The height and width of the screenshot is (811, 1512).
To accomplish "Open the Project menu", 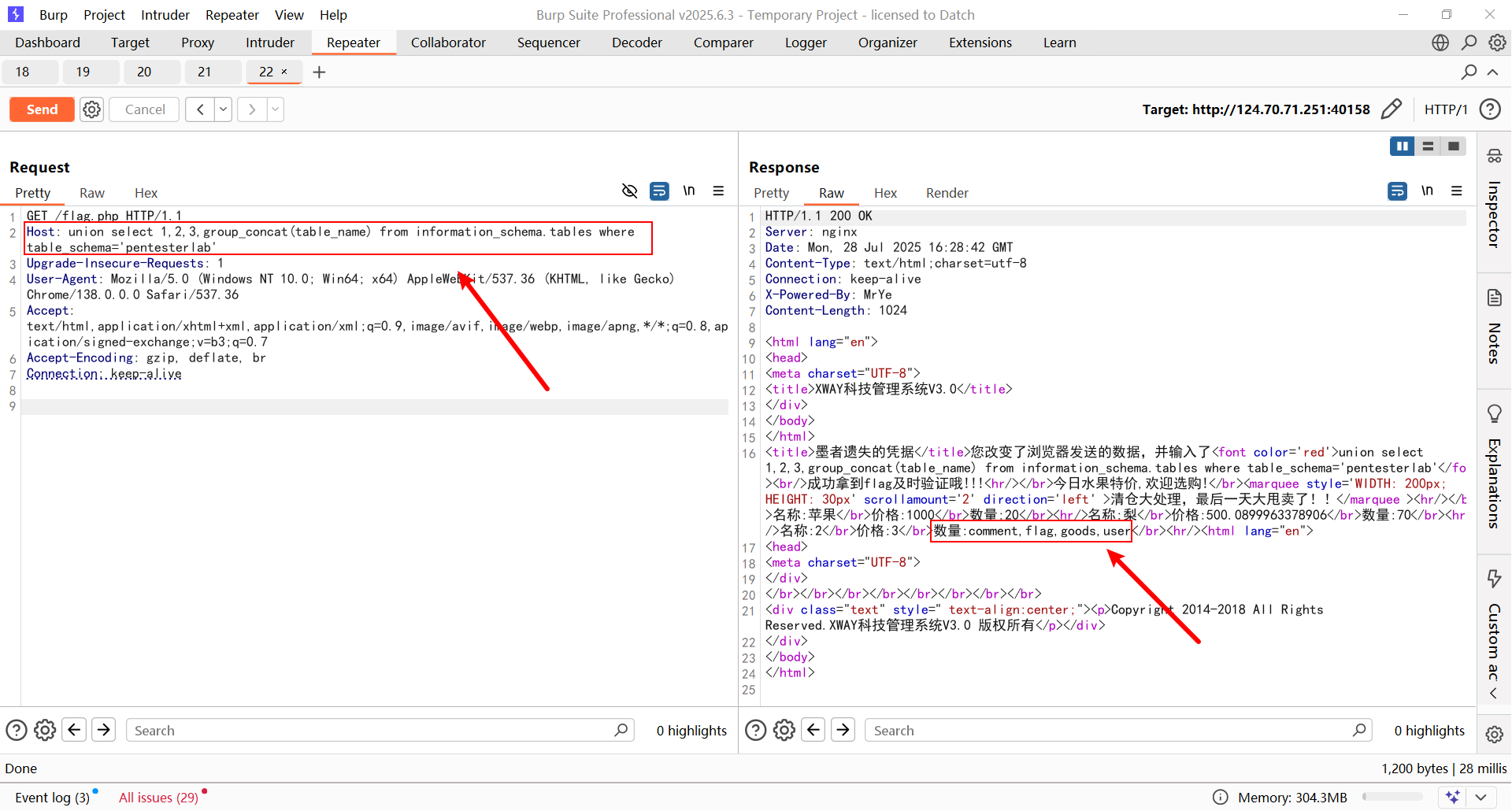I will coord(104,15).
